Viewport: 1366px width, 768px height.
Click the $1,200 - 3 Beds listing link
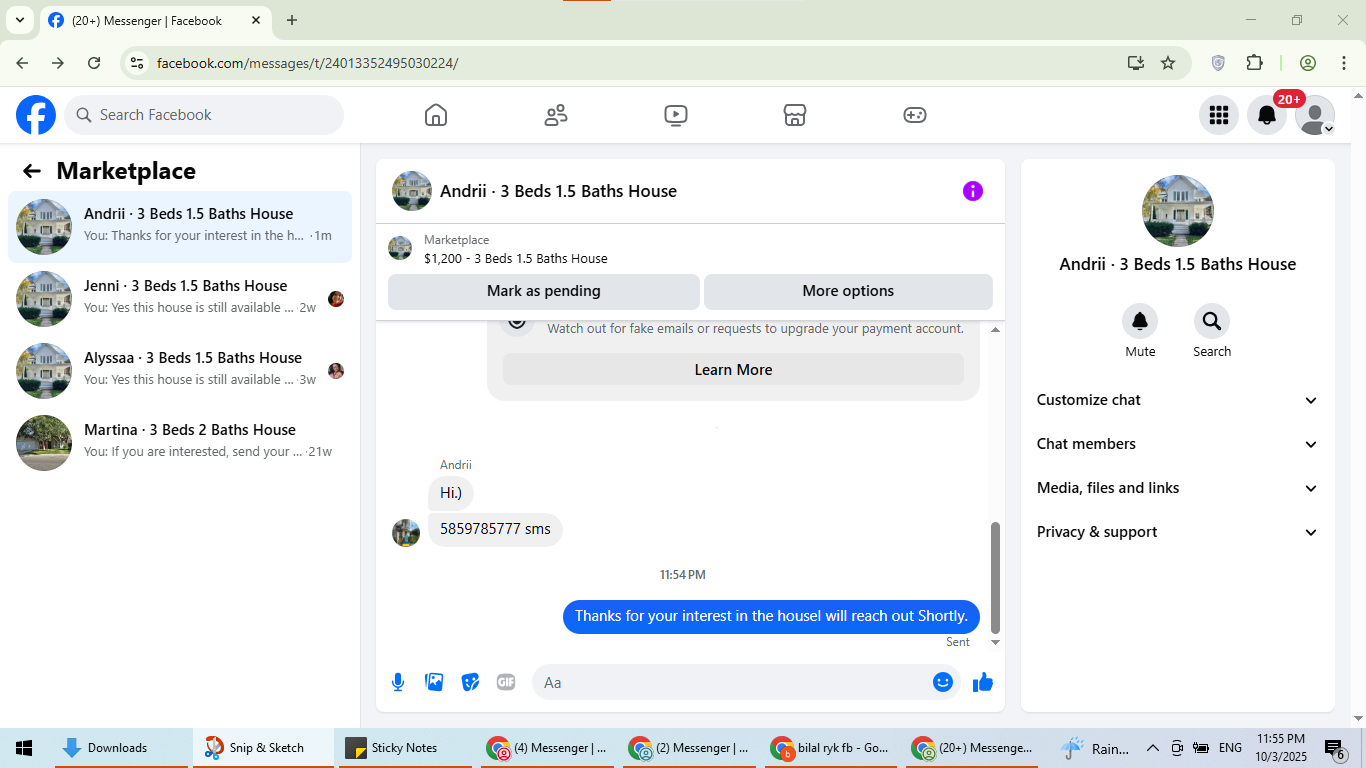pyautogui.click(x=516, y=258)
